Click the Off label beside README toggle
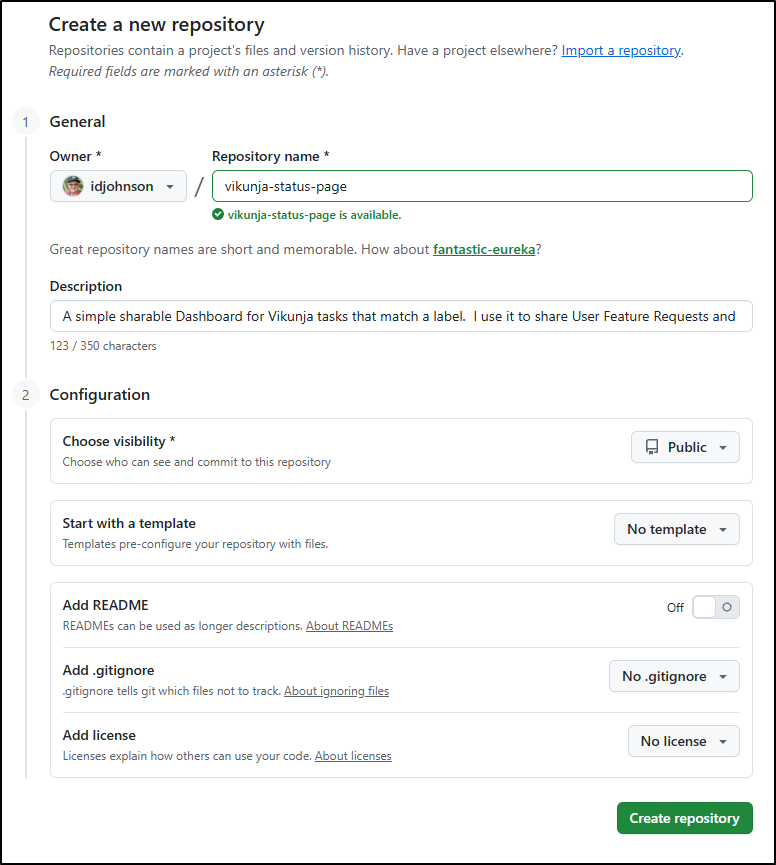The width and height of the screenshot is (776, 865). tap(676, 607)
